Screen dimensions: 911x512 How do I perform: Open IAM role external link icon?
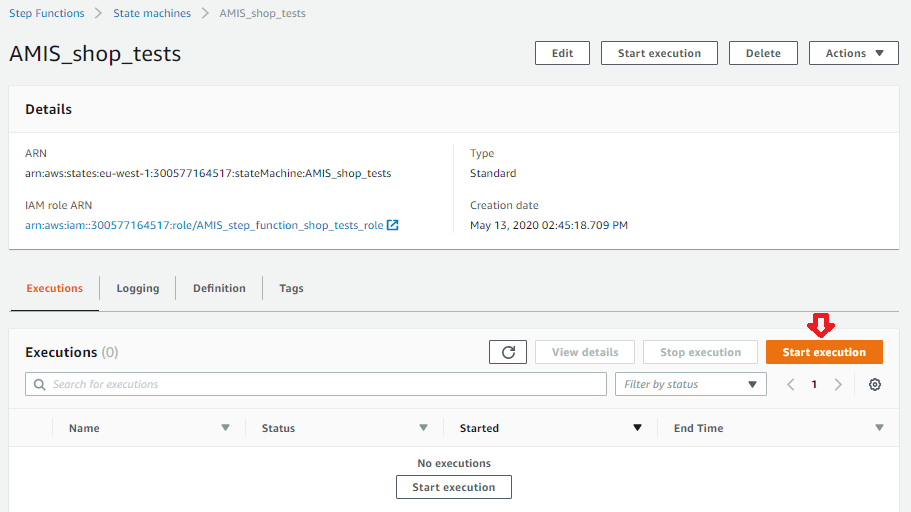393,226
